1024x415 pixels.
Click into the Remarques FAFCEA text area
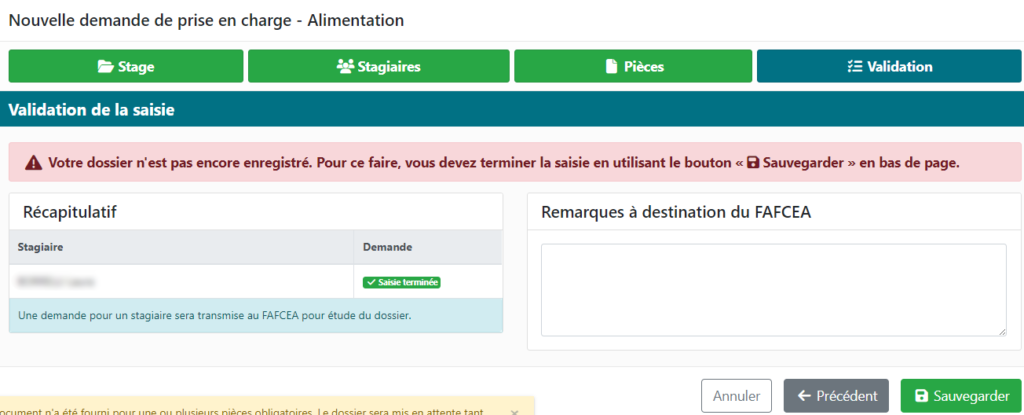click(773, 290)
